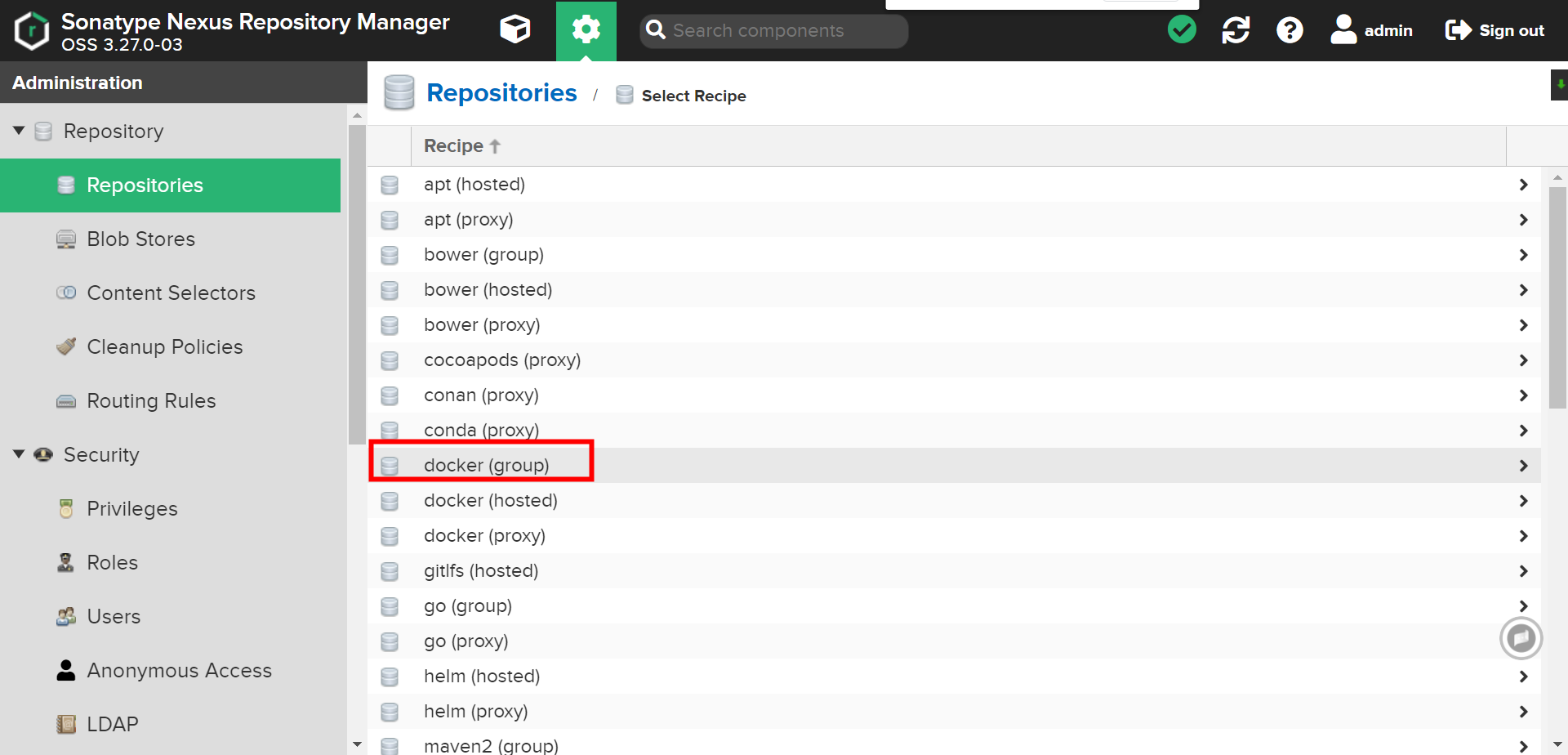This screenshot has width=1568, height=755.
Task: Select the Roles icon in the sidebar
Action: click(65, 562)
